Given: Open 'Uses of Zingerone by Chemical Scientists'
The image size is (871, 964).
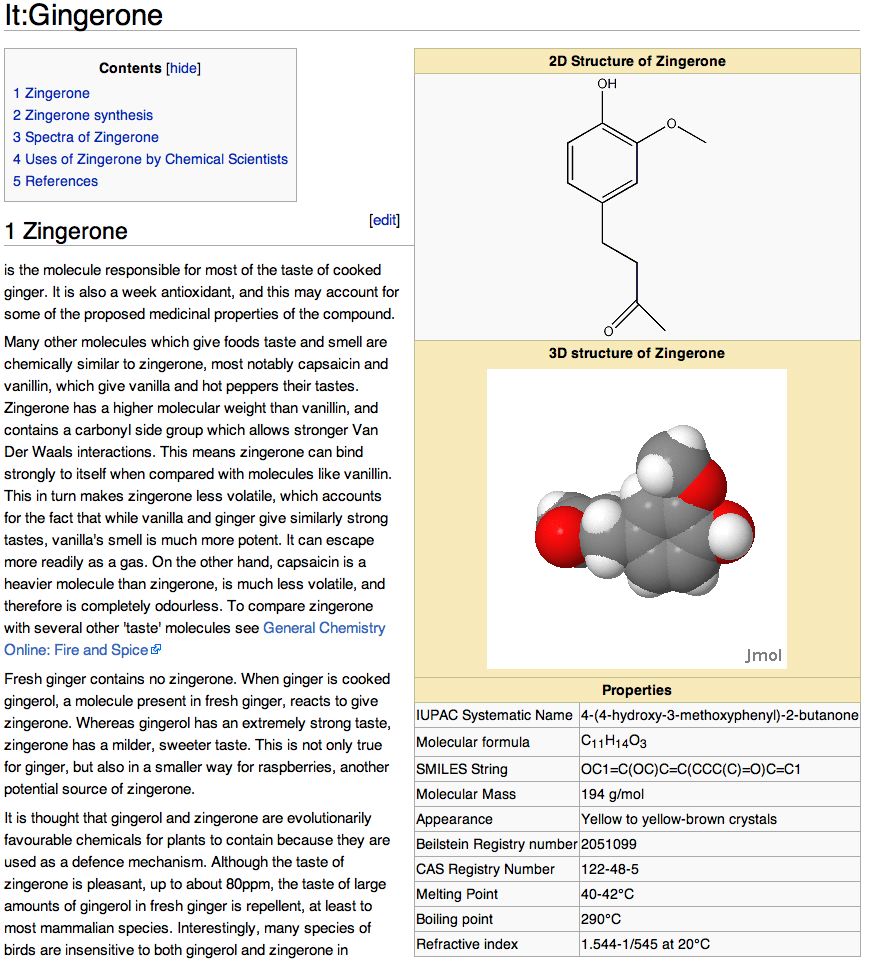Looking at the screenshot, I should [x=150, y=159].
